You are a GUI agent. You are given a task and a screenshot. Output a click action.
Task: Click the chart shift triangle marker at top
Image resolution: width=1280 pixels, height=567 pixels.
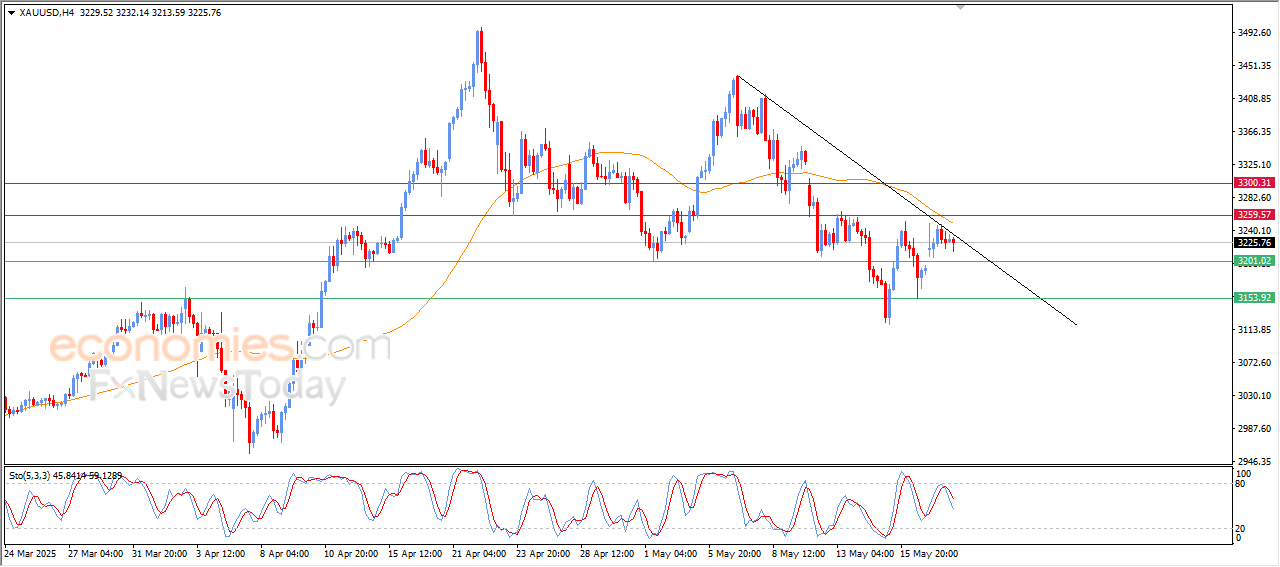click(x=961, y=7)
